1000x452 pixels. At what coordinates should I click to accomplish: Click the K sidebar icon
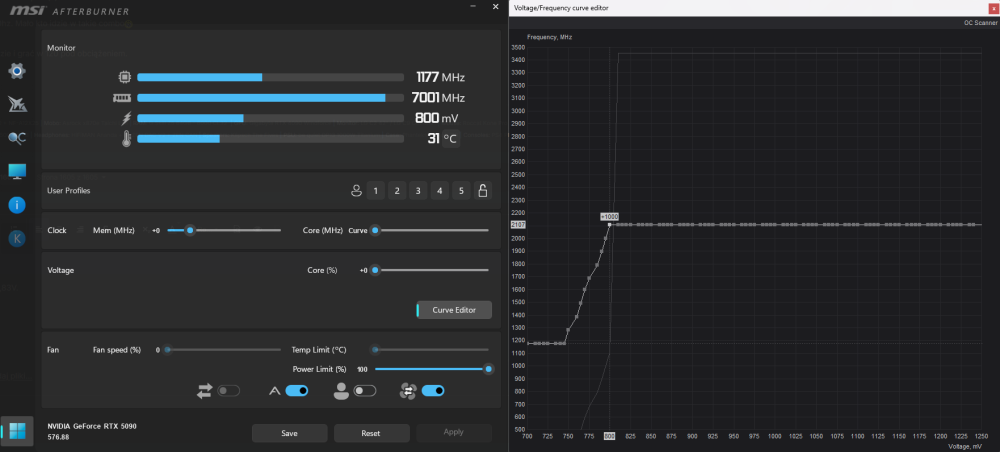pos(17,238)
